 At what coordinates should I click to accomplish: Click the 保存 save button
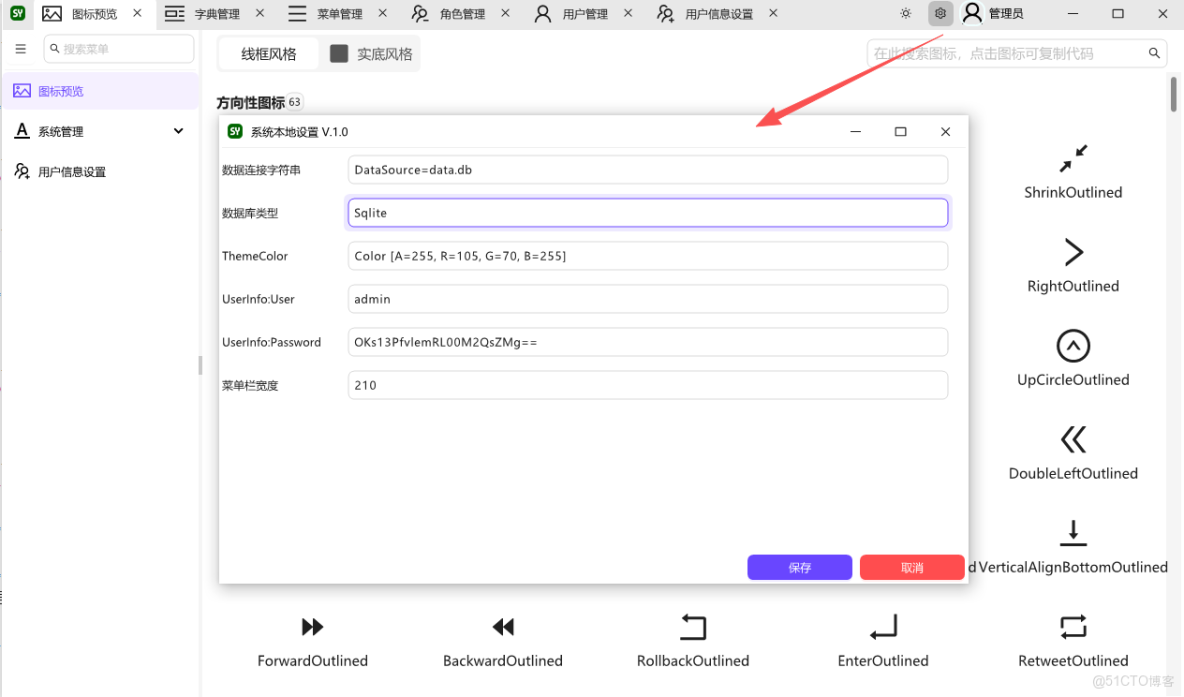click(x=799, y=567)
